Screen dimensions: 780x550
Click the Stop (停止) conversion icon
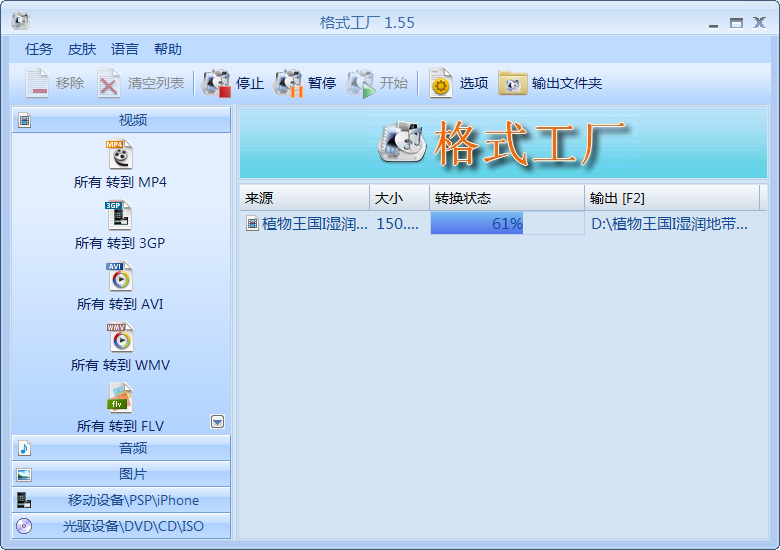pos(216,83)
